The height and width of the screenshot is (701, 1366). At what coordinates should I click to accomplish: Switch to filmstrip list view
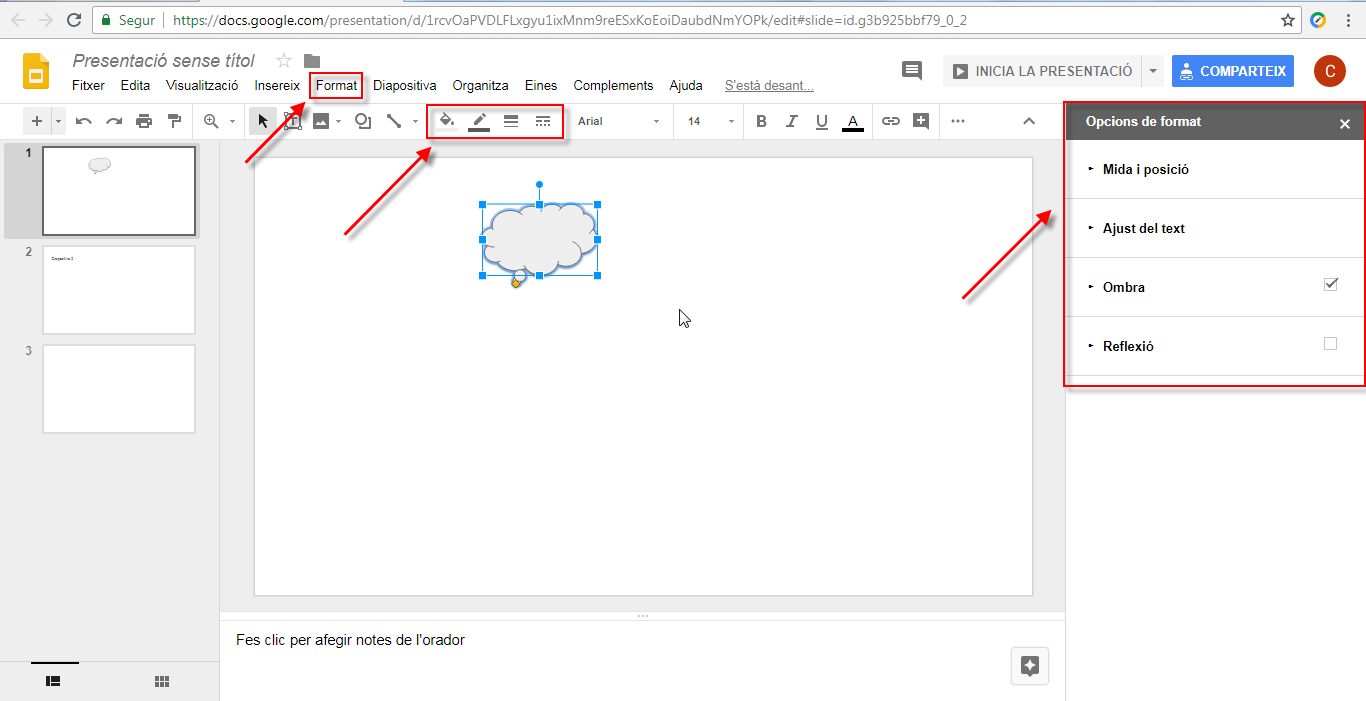(x=54, y=681)
